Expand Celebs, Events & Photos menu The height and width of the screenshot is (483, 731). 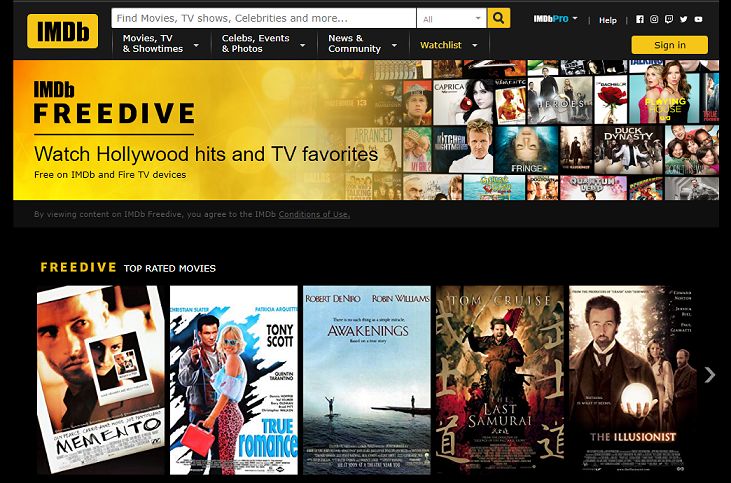(x=263, y=43)
